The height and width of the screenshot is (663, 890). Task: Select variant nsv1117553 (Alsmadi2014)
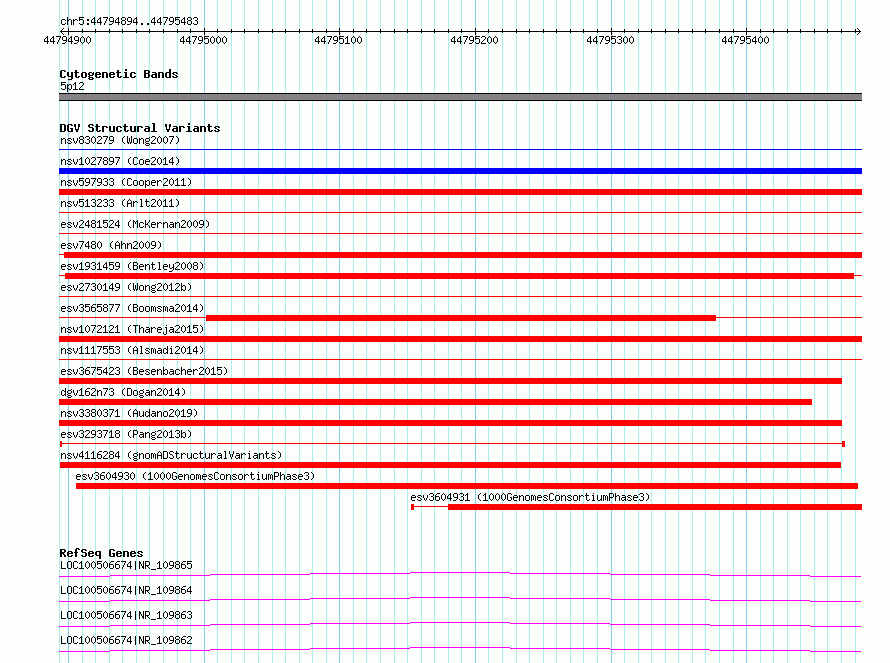point(132,350)
